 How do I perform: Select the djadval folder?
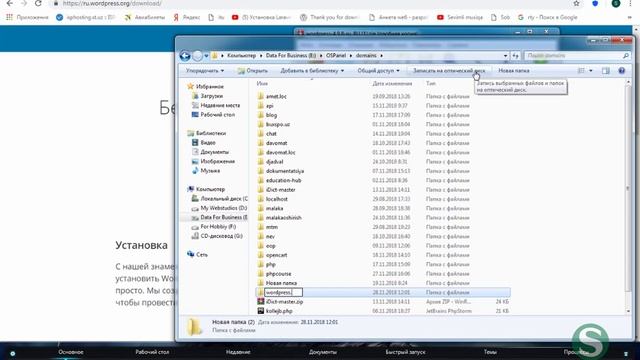coord(274,162)
